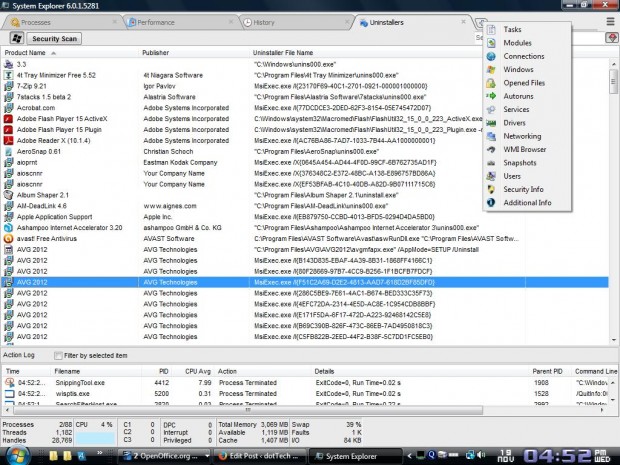Click the Connections globe icon
The height and width of the screenshot is (465, 620).
point(491,56)
